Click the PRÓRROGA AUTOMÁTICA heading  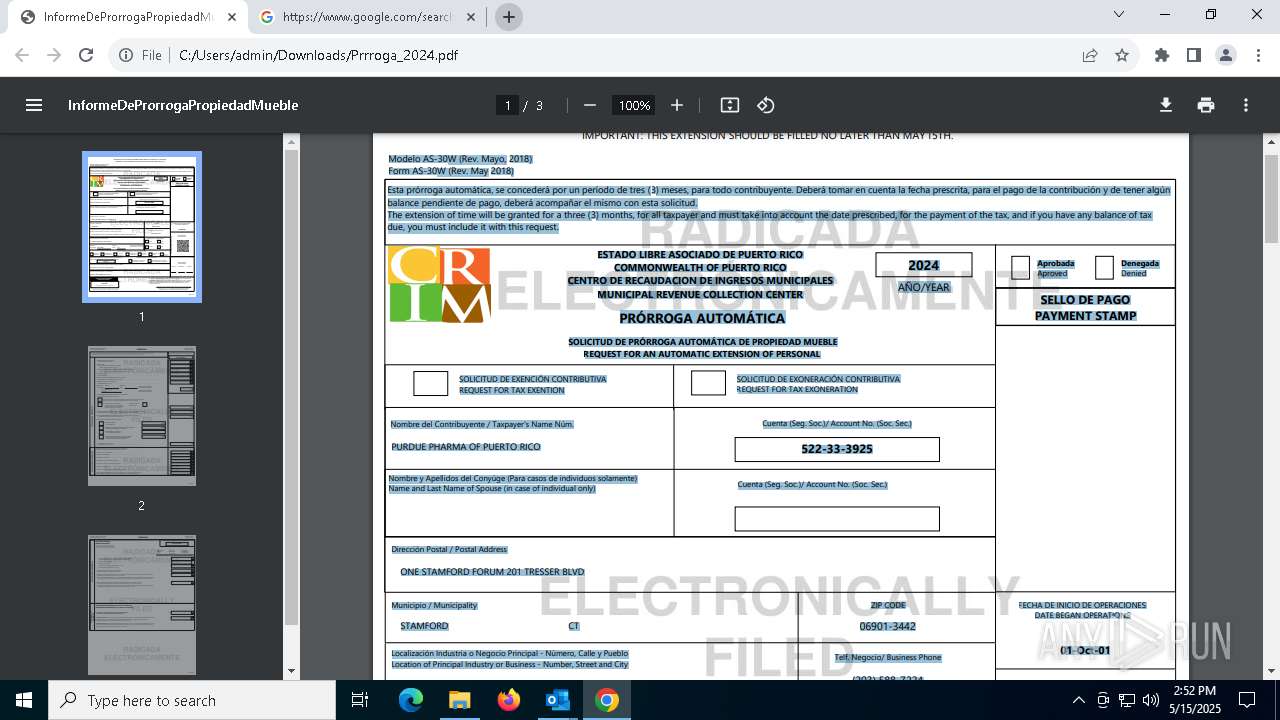[x=702, y=318]
